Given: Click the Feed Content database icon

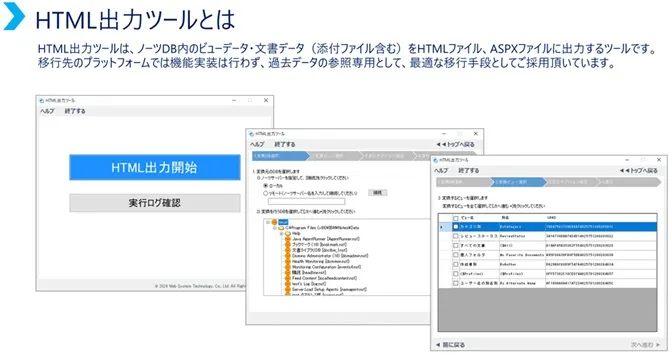Looking at the screenshot, I should tap(288, 278).
